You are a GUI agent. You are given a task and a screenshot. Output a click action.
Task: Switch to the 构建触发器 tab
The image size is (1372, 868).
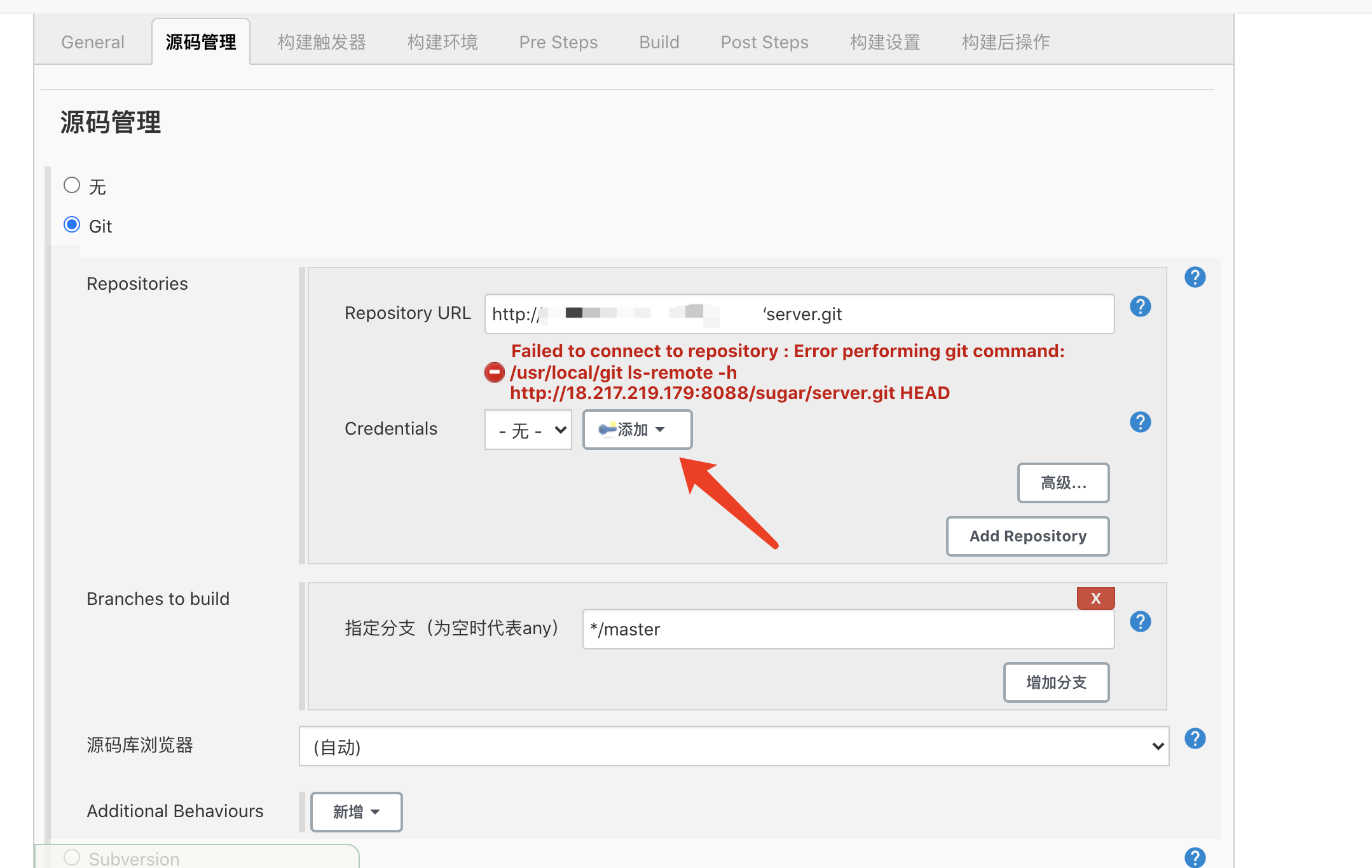322,42
